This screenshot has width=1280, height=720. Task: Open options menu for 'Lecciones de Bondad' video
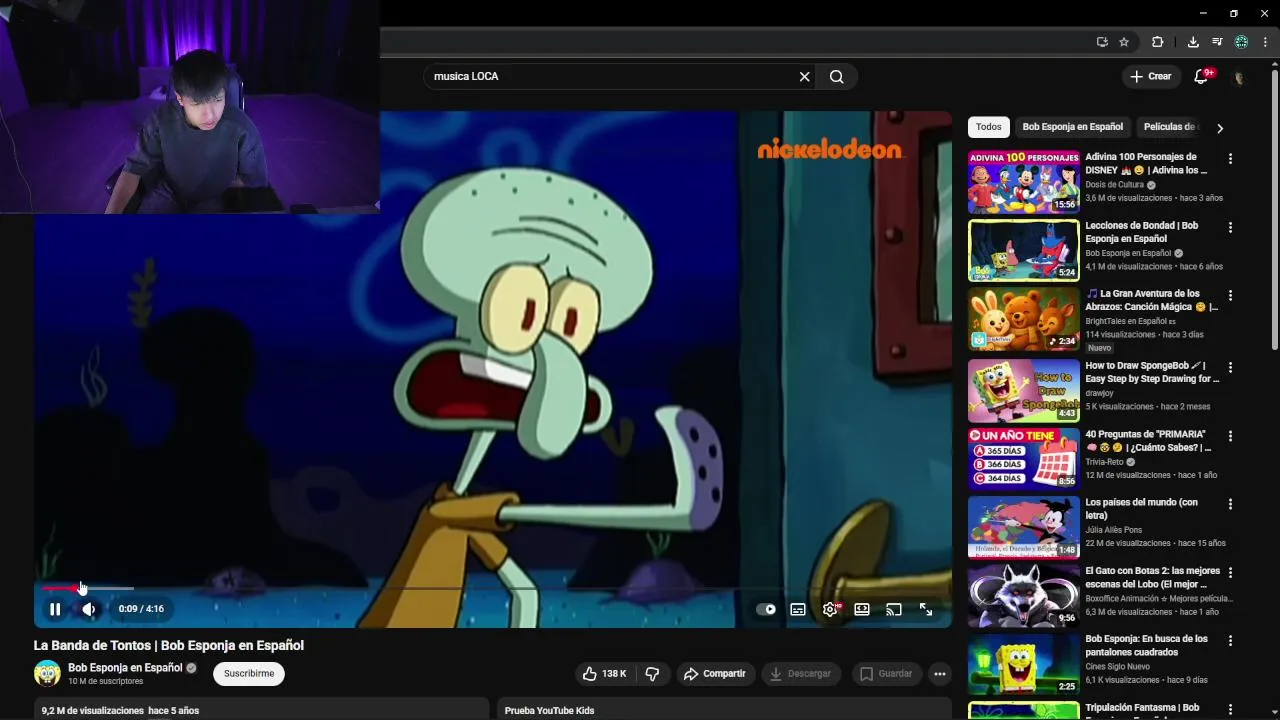(1230, 227)
